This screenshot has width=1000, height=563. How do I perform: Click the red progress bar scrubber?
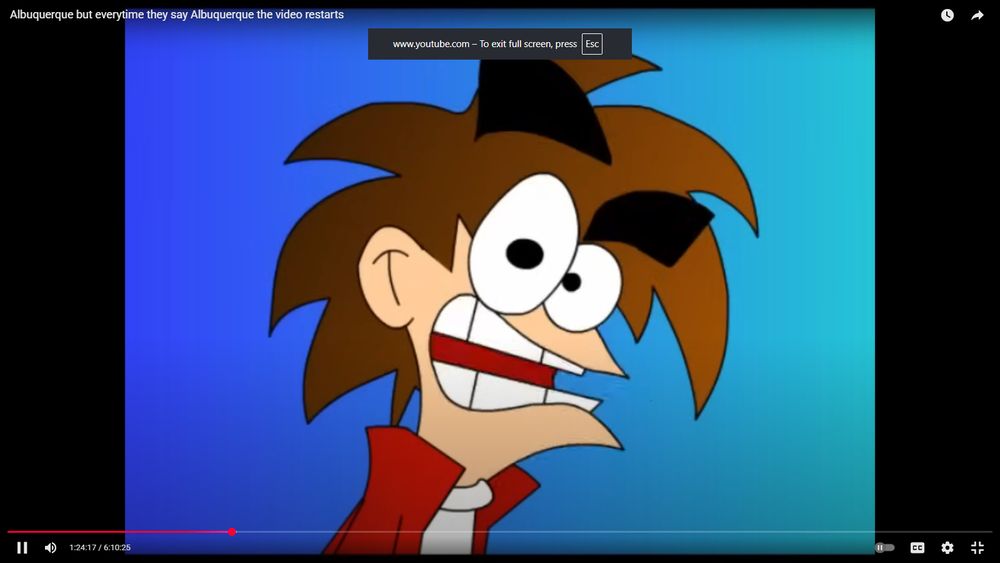tap(232, 532)
